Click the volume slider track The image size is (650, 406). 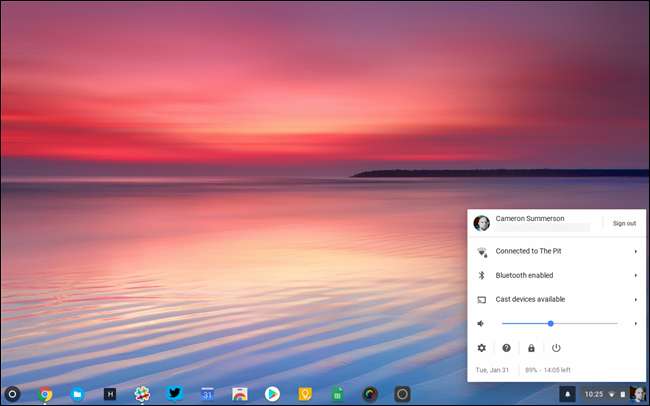tap(590, 323)
